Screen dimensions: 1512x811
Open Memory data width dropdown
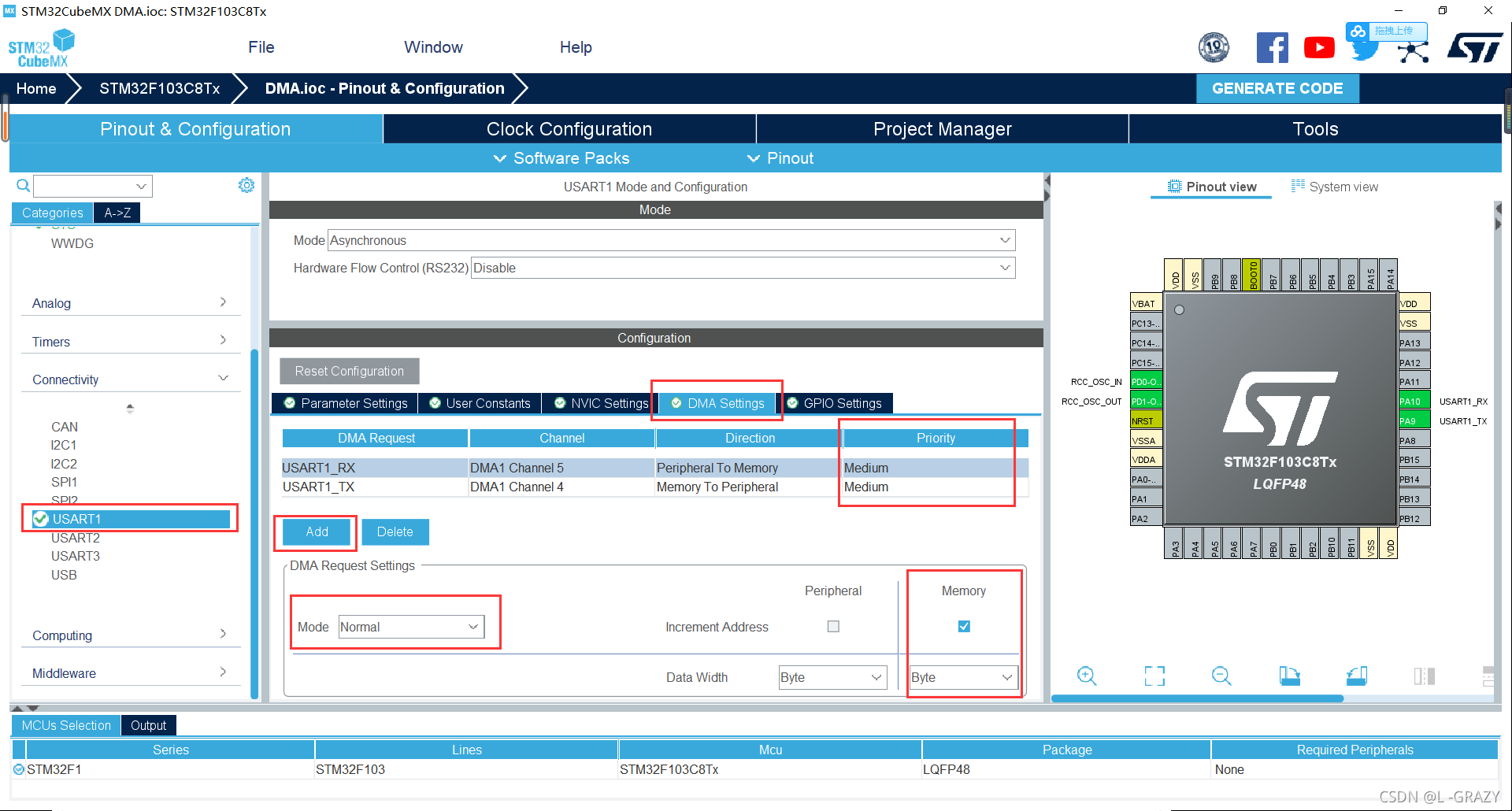pyautogui.click(x=963, y=677)
